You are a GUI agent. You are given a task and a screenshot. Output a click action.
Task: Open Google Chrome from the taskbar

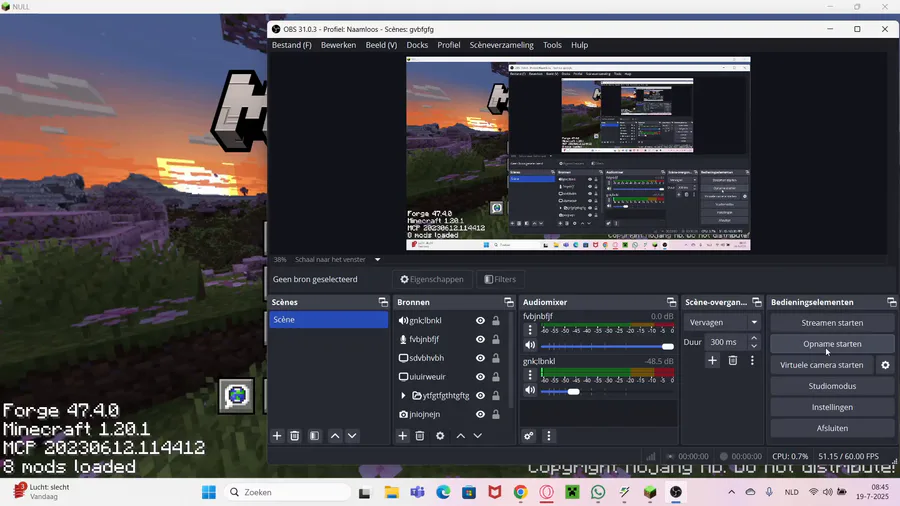pyautogui.click(x=521, y=492)
